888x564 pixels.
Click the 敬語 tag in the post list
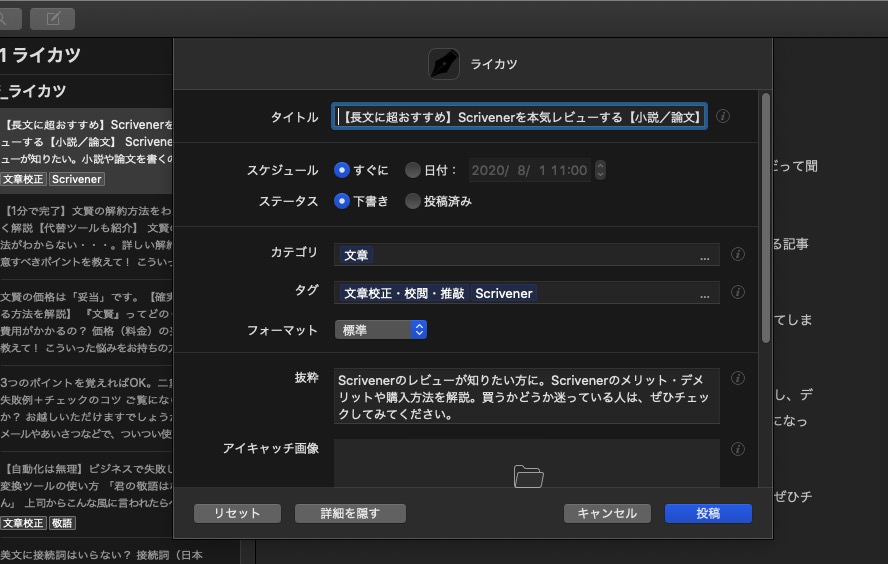point(62,523)
